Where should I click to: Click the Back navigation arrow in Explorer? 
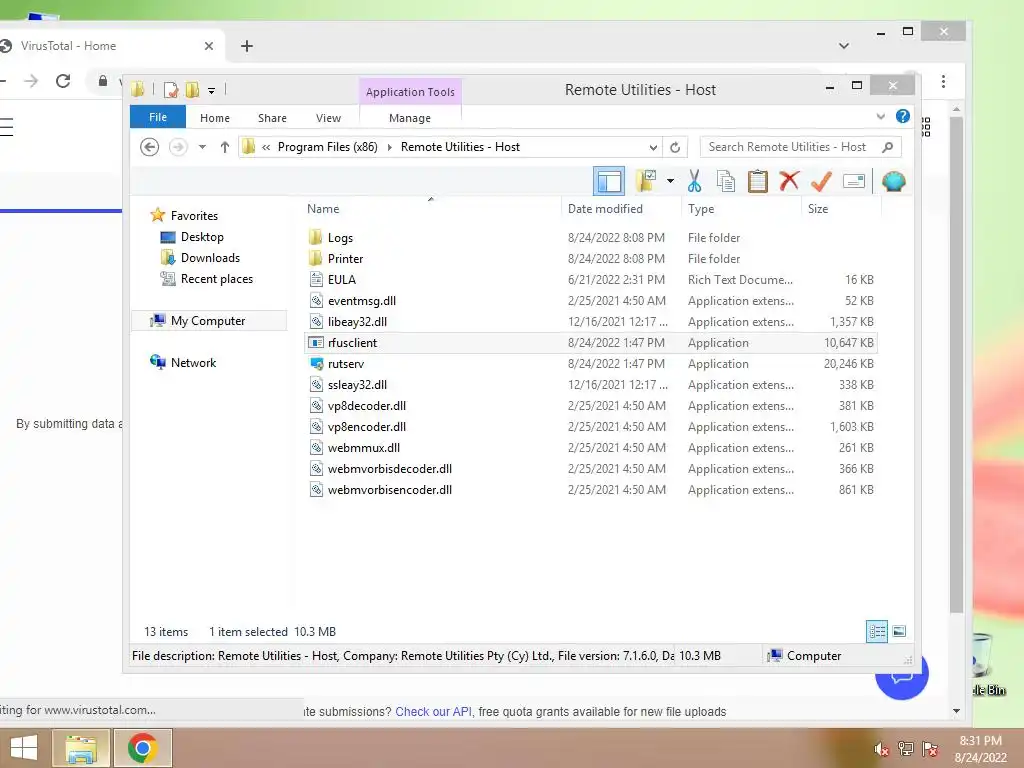click(x=150, y=147)
